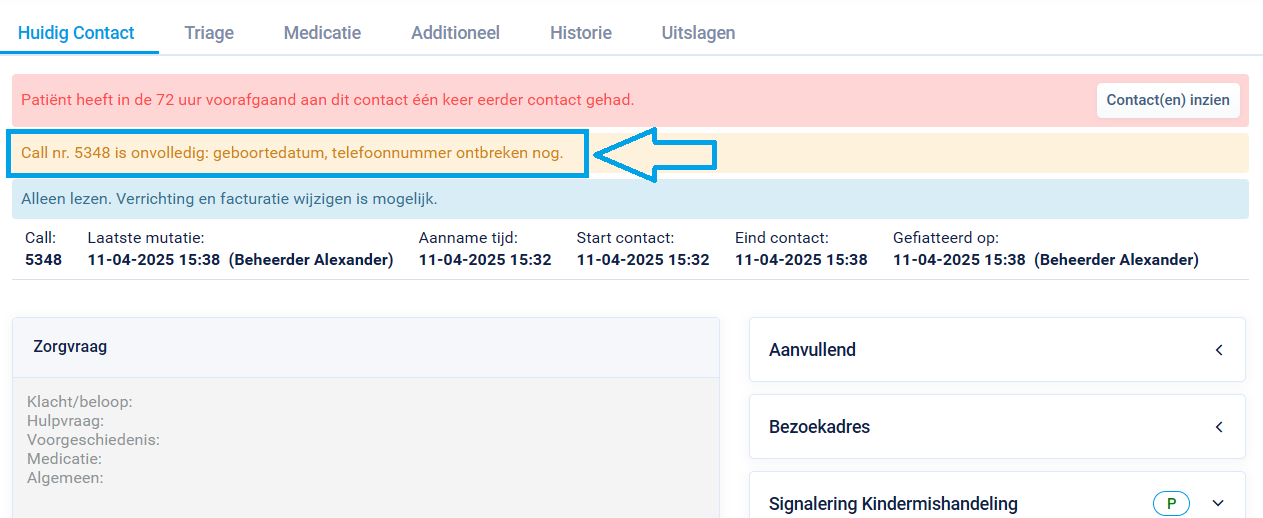Click the Zorgvraag panel header
This screenshot has width=1263, height=518.
pyautogui.click(x=366, y=347)
